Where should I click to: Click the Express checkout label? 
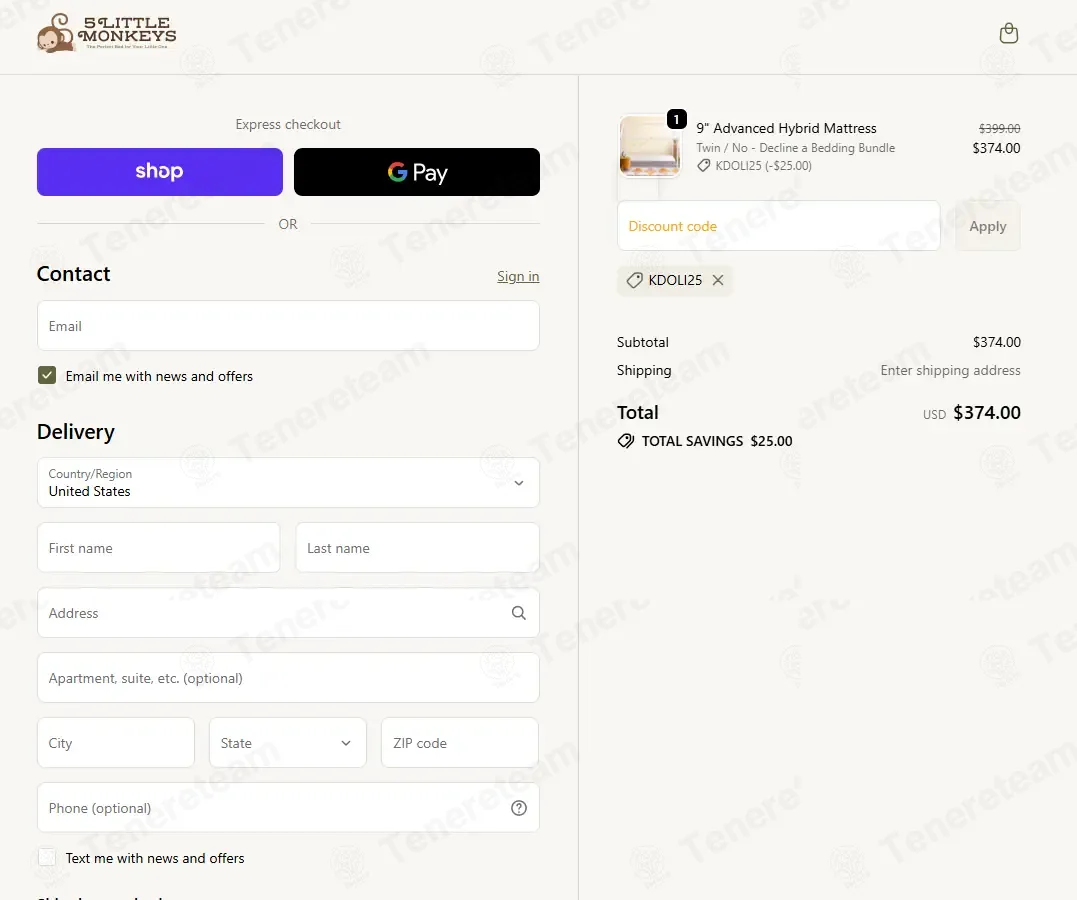click(x=288, y=124)
